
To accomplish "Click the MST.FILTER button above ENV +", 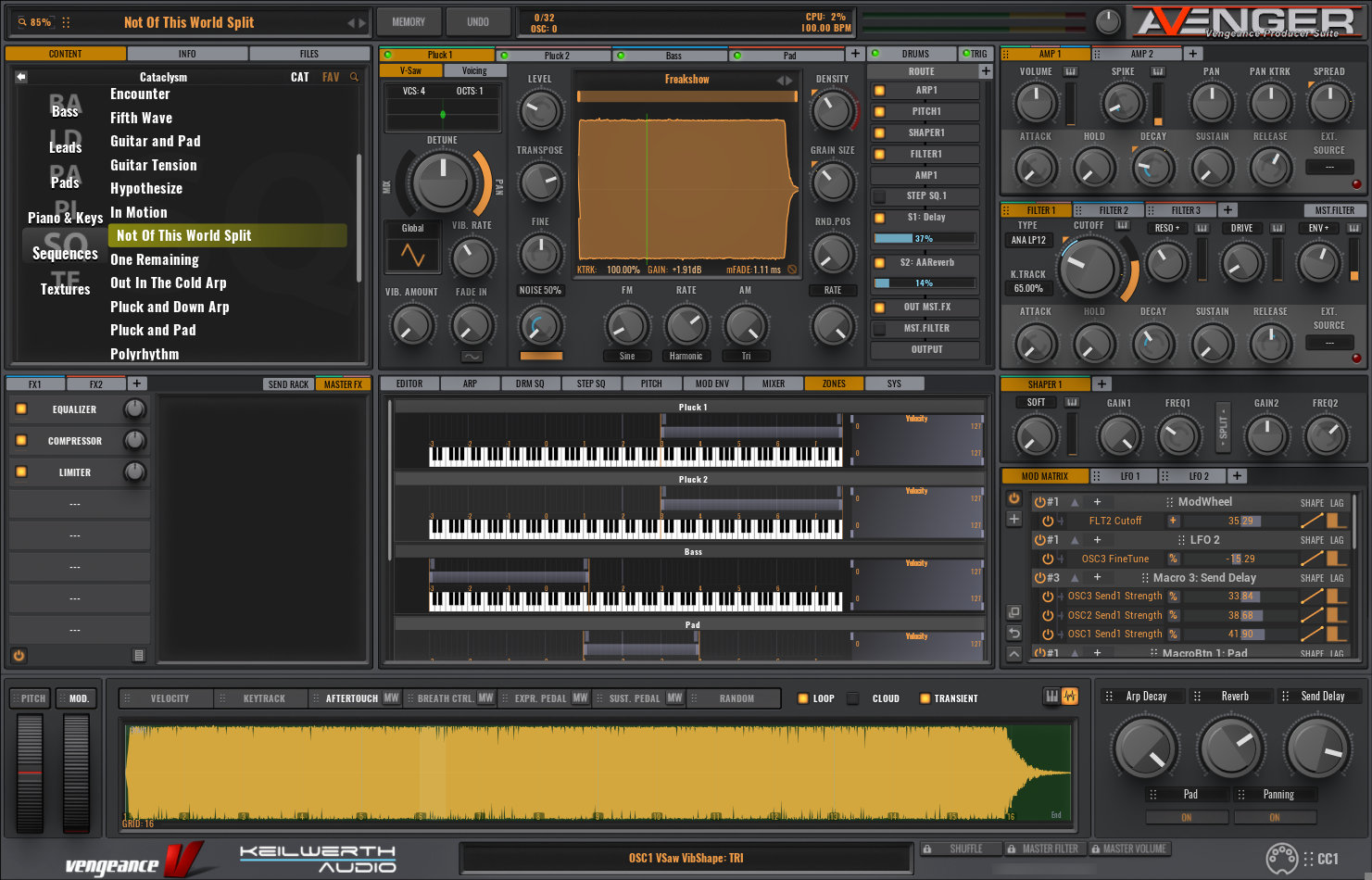I will [x=1334, y=210].
